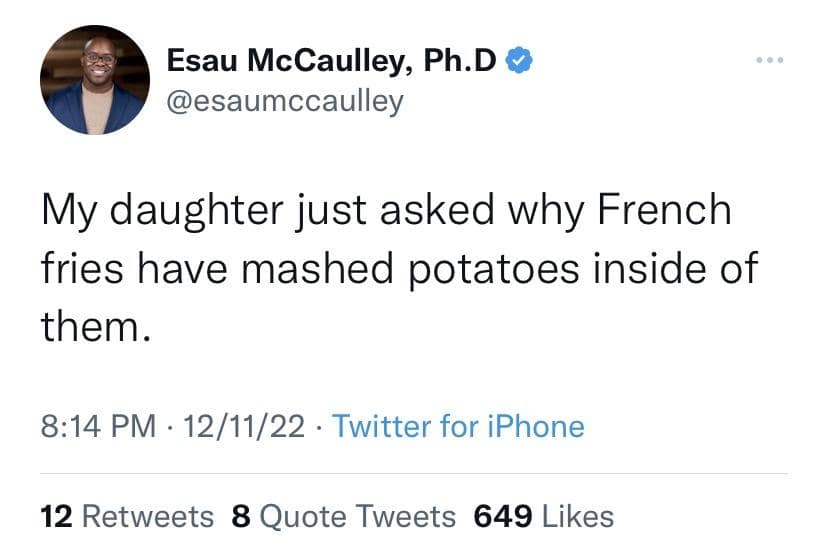Open the Twitter for iPhone source link

(458, 427)
